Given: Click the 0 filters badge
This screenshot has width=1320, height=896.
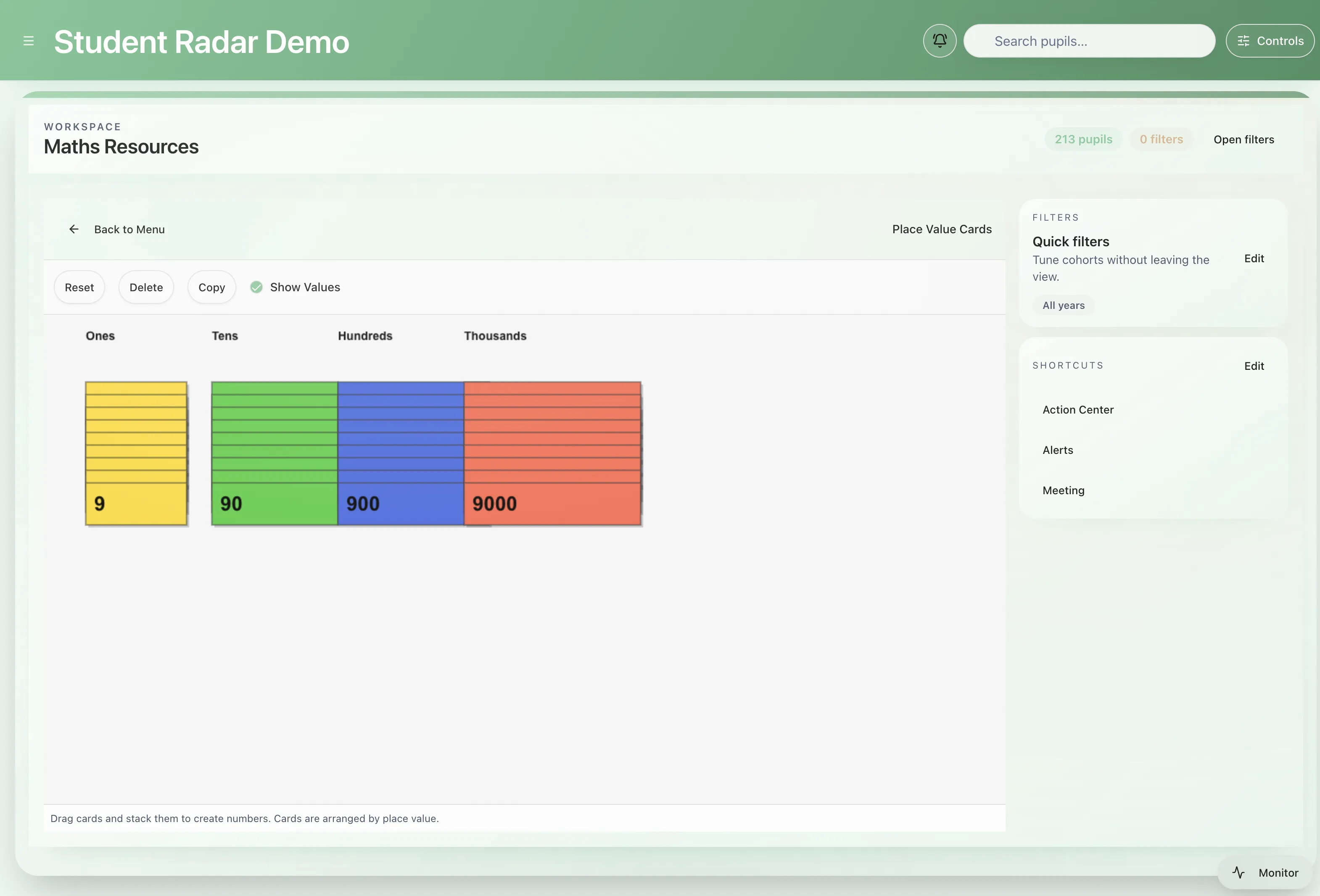Looking at the screenshot, I should coord(1161,140).
